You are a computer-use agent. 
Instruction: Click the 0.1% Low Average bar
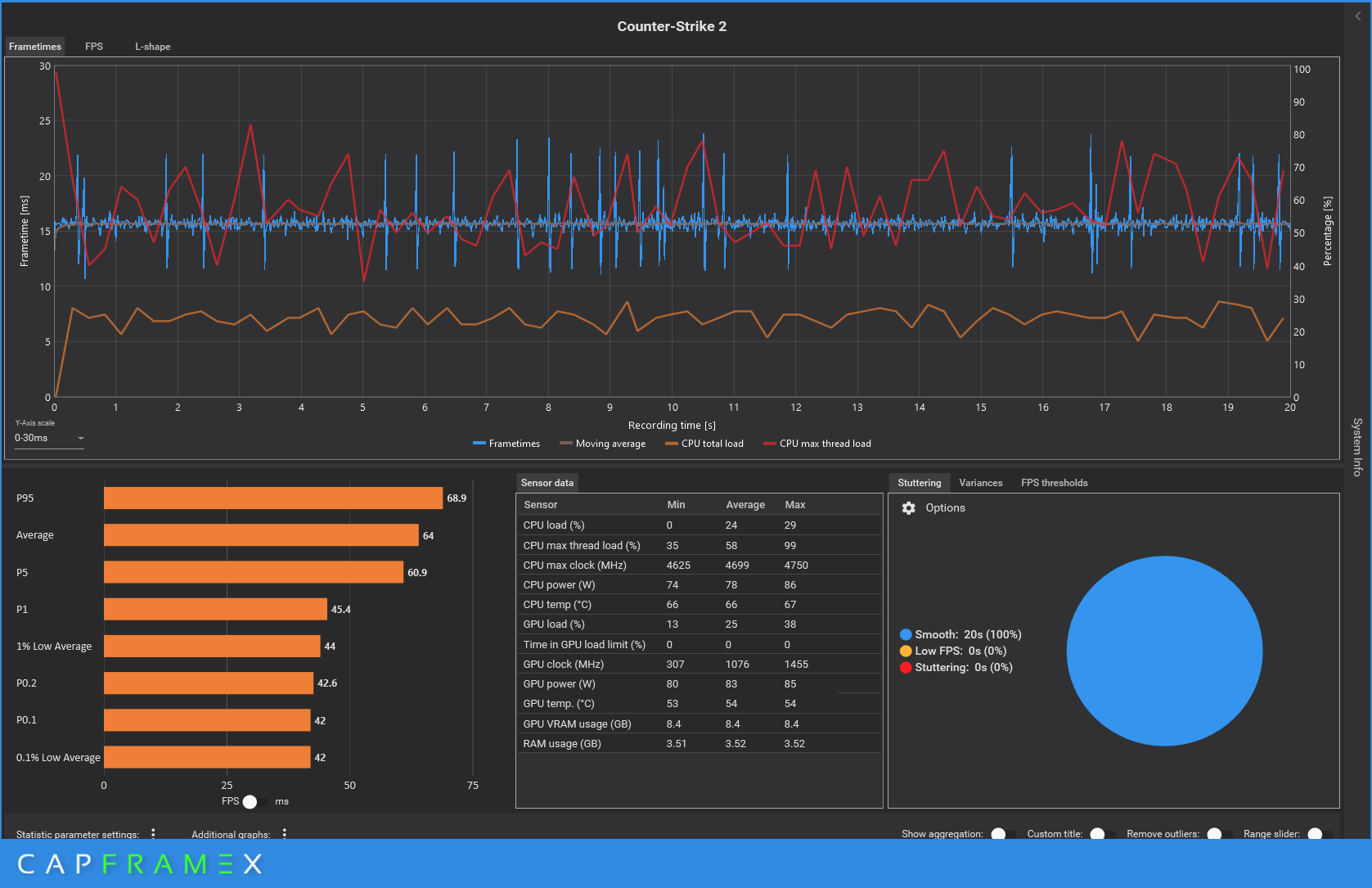click(207, 757)
